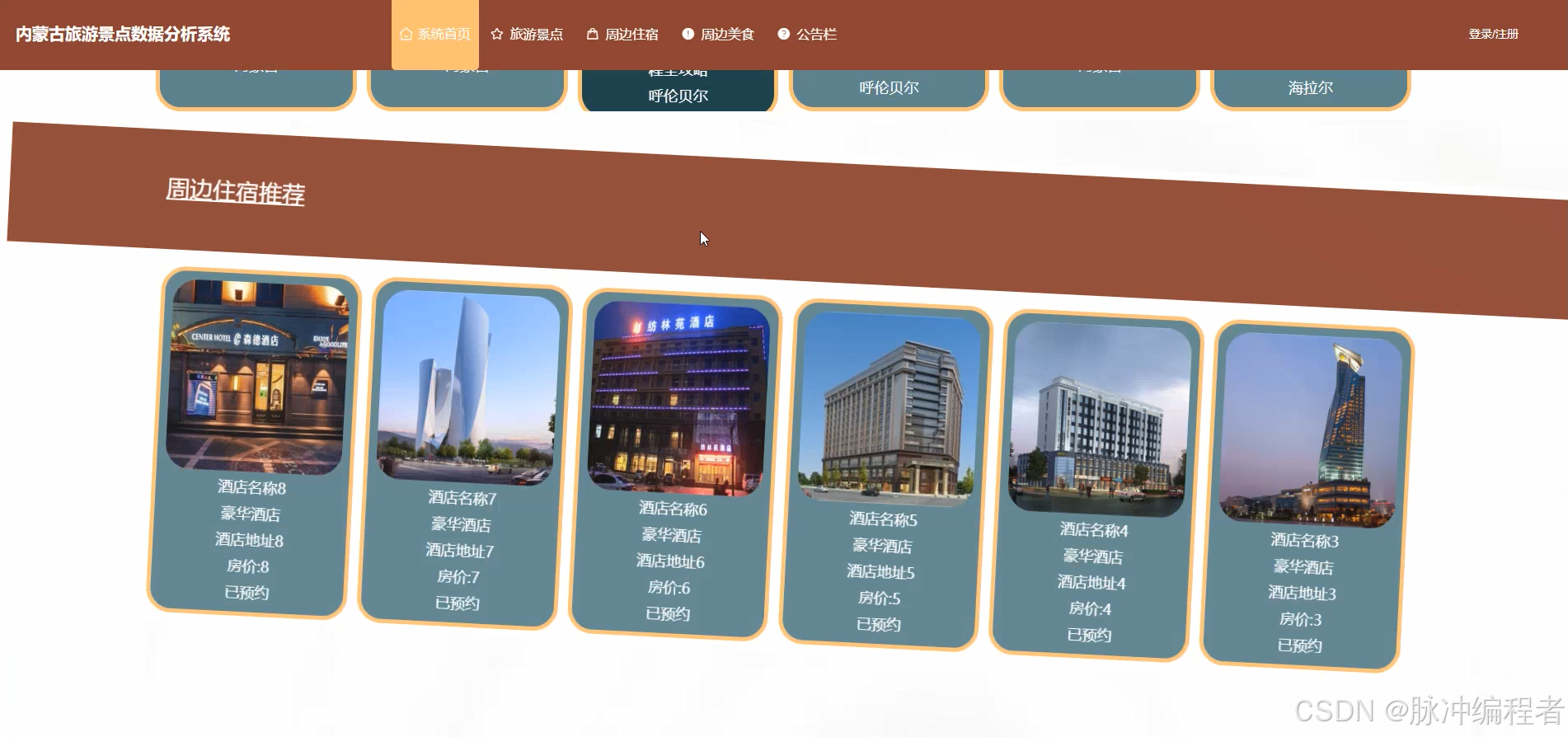The height and width of the screenshot is (737, 1568).
Task: Select the hotel name 酒店名称4
Action: point(1094,529)
